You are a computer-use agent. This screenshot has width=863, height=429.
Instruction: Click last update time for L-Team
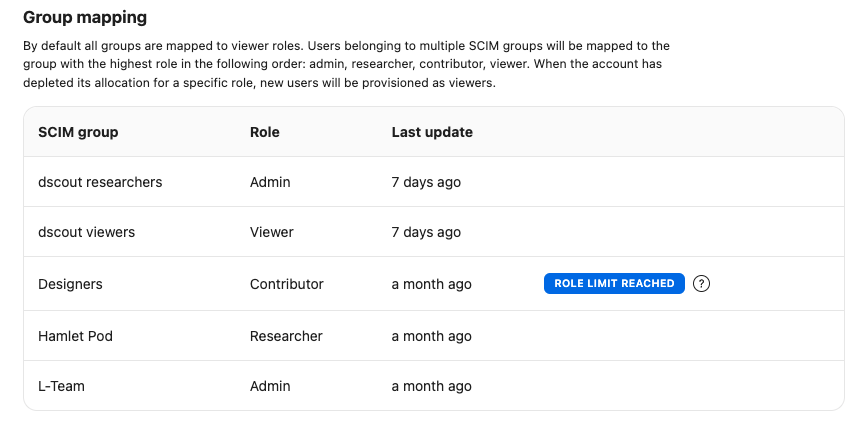(x=431, y=386)
